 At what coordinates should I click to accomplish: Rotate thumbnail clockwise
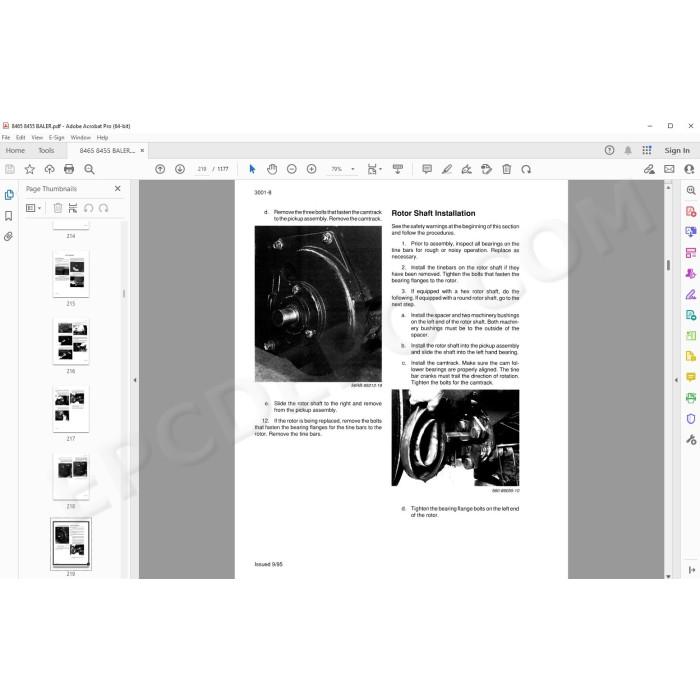point(104,208)
